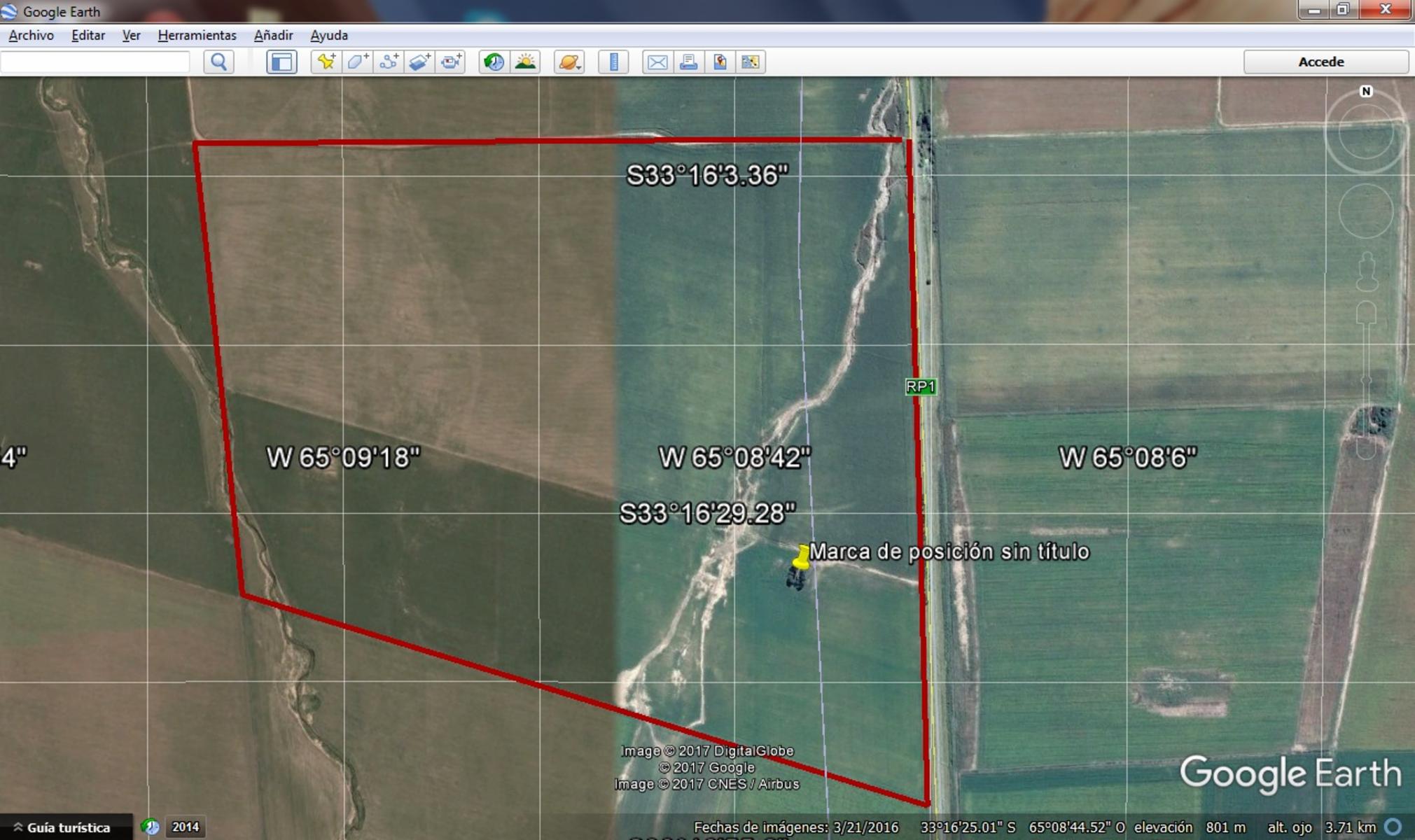1415x840 pixels.
Task: Toggle sunlight across the landscape
Action: click(525, 62)
